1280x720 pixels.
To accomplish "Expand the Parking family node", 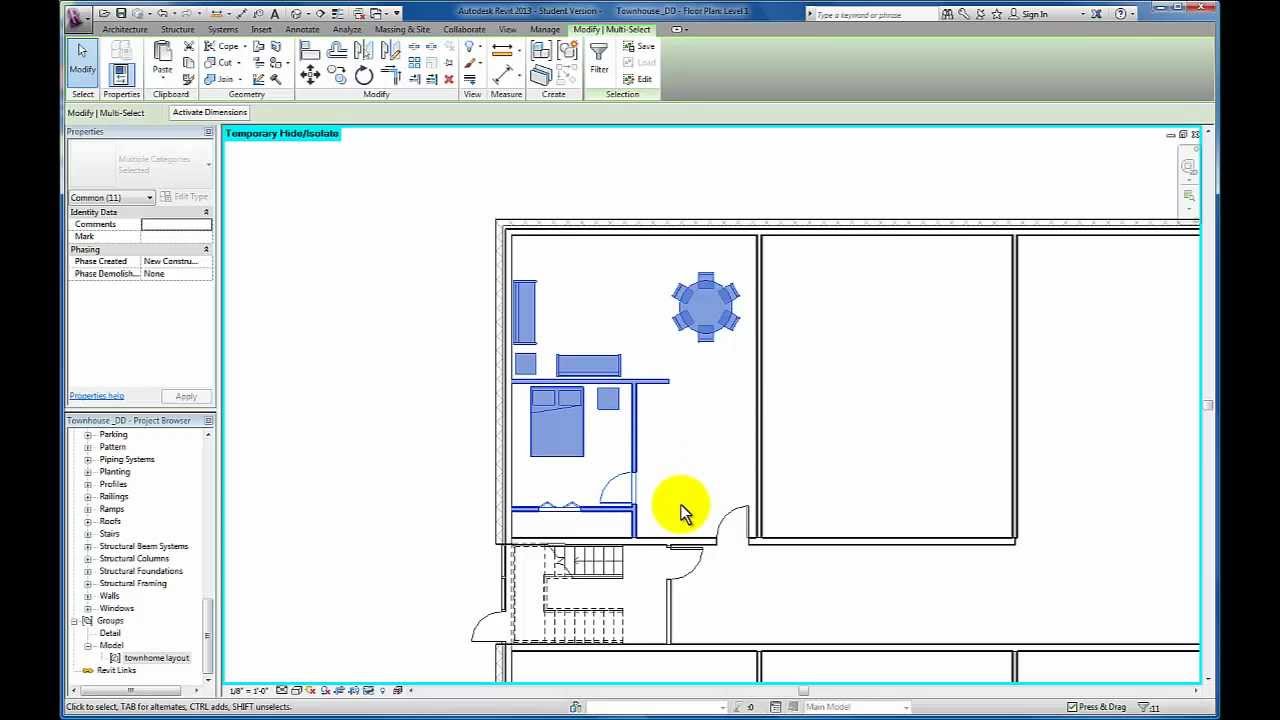I will pyautogui.click(x=88, y=435).
